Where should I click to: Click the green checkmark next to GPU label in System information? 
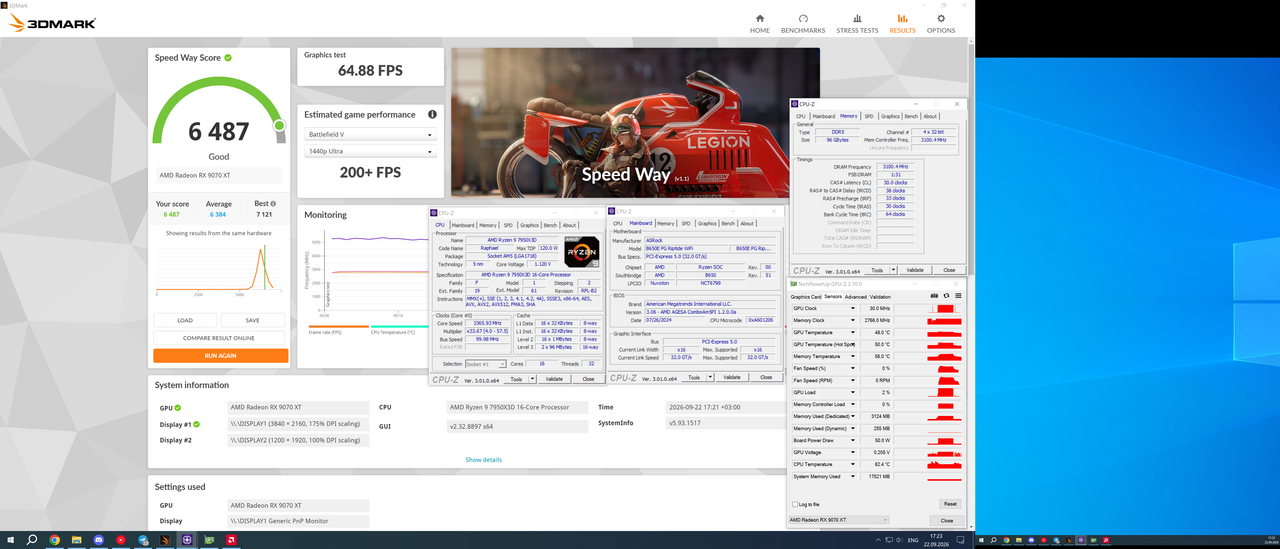178,408
